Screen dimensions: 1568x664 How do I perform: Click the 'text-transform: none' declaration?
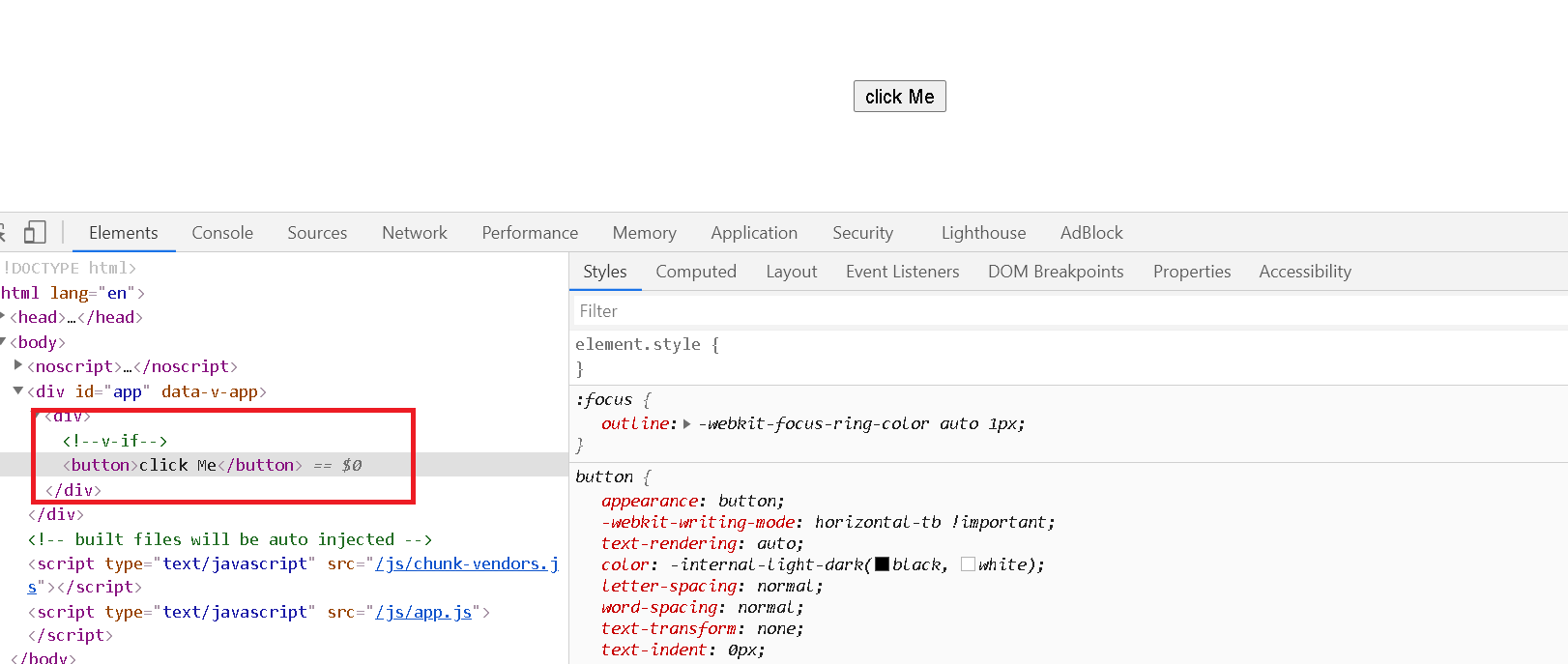(703, 628)
